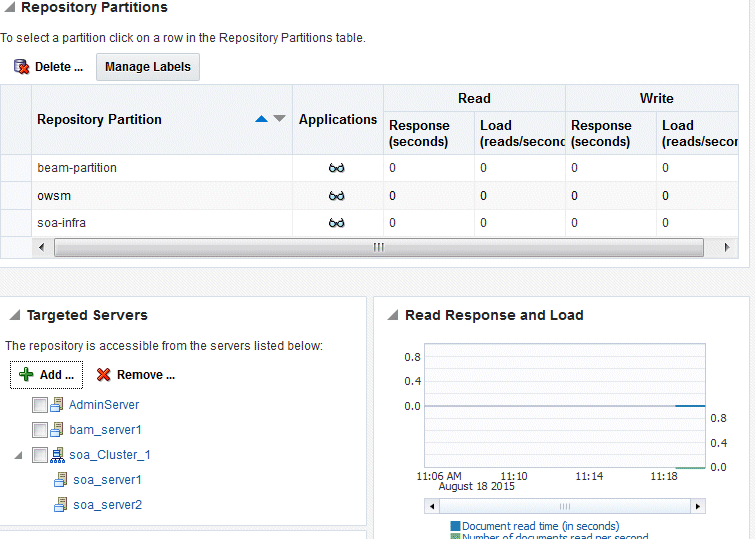This screenshot has width=755, height=539.
Task: Click the Applications column header
Action: point(338,119)
